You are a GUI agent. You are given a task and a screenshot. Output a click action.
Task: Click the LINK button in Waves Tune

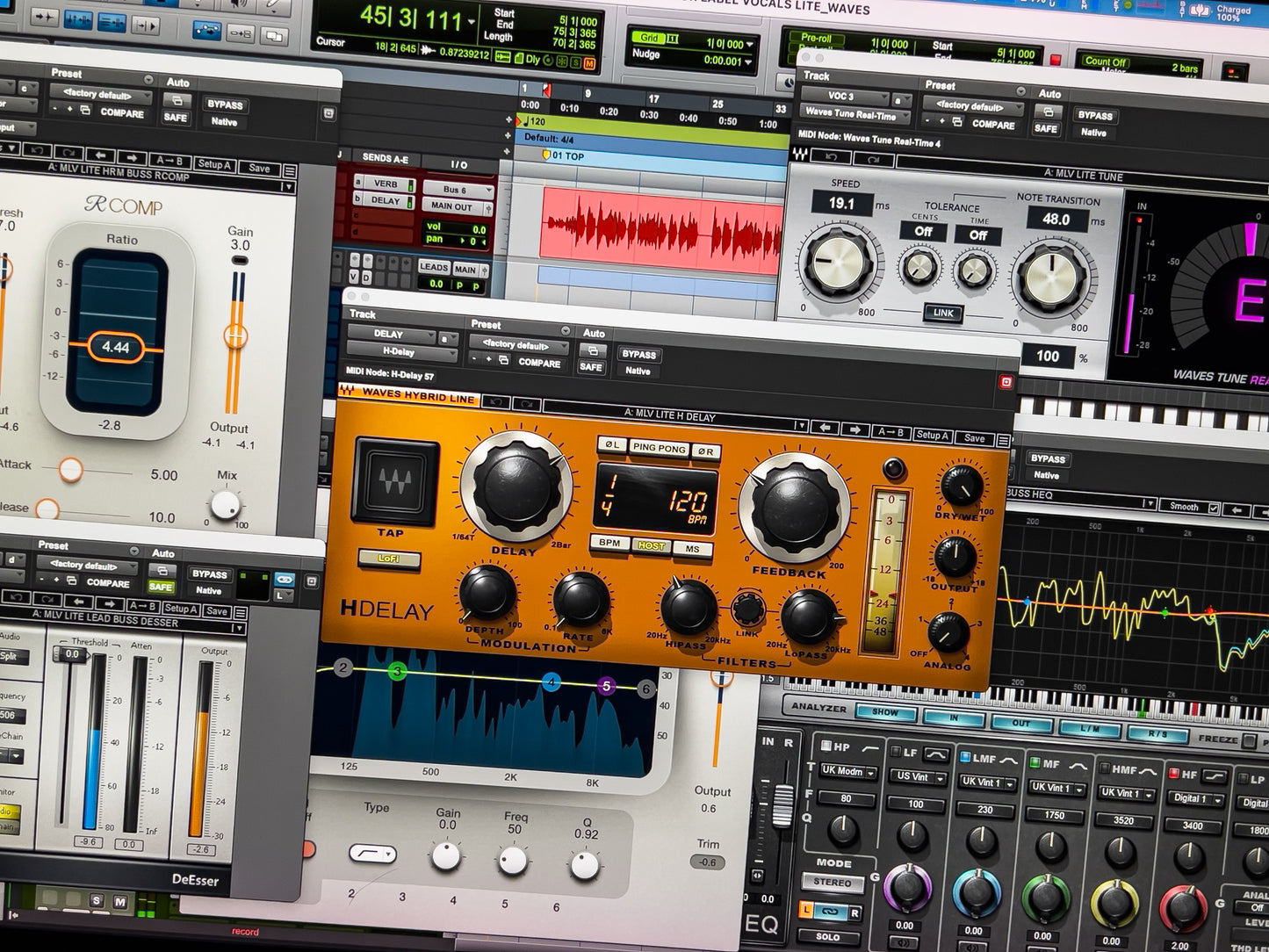[x=944, y=313]
